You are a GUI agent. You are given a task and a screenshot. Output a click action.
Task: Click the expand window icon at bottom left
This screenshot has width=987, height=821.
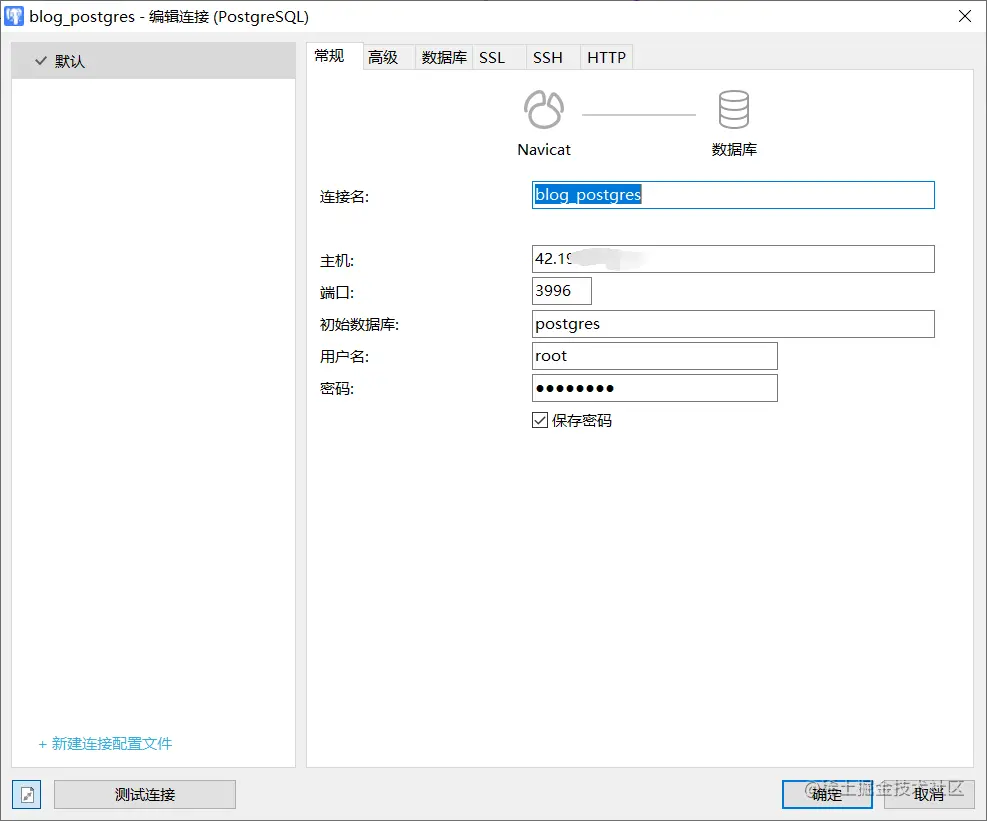(26, 794)
